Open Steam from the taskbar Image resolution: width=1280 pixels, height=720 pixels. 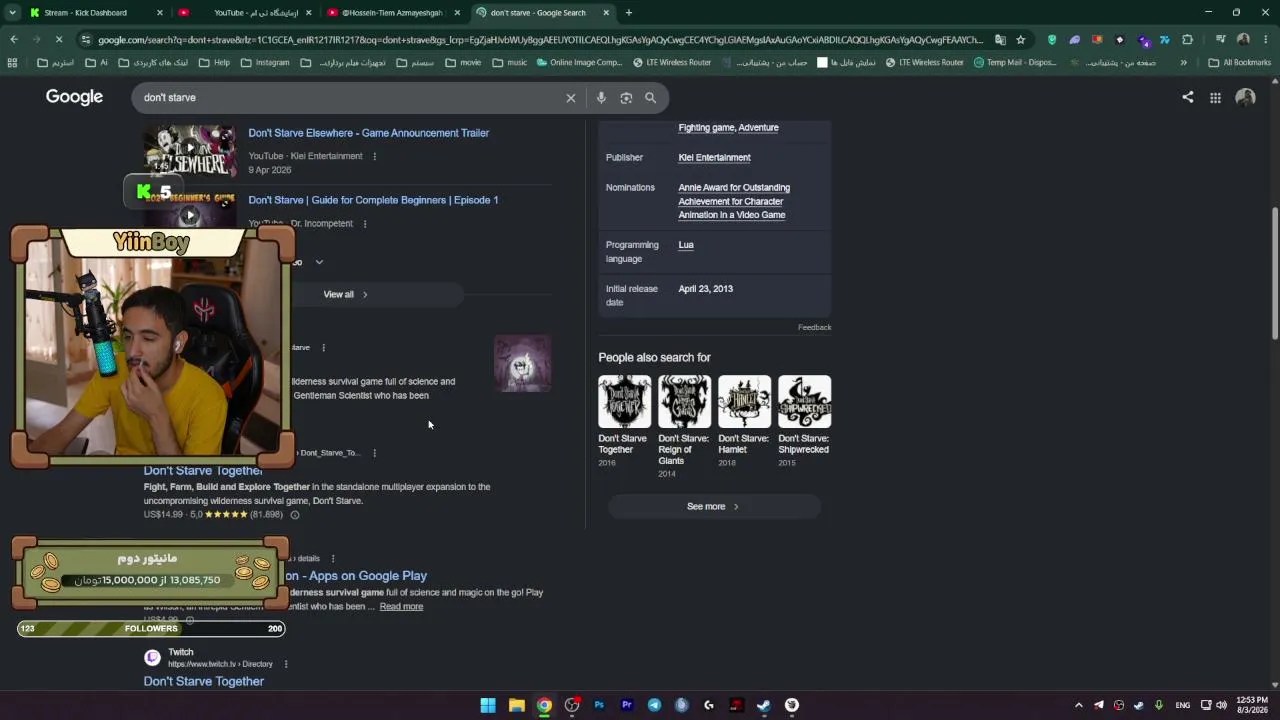(x=764, y=705)
